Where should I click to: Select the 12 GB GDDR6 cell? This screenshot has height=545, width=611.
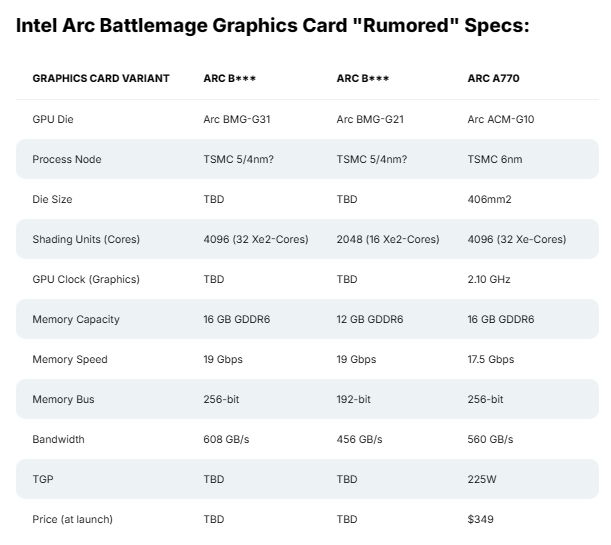point(370,320)
